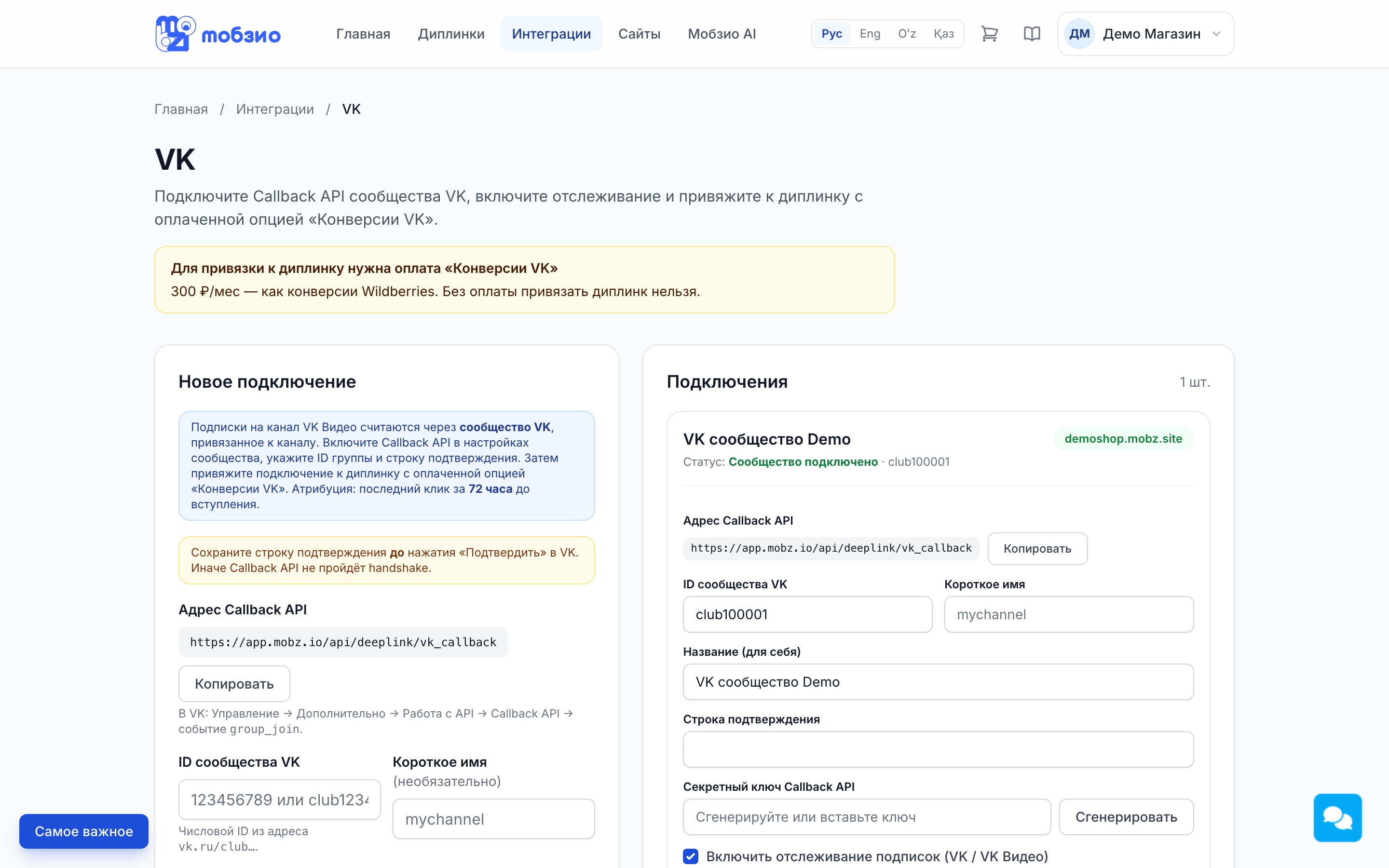Click callback URL code in Новое подключение
This screenshot has width=1389, height=868.
pos(343,642)
